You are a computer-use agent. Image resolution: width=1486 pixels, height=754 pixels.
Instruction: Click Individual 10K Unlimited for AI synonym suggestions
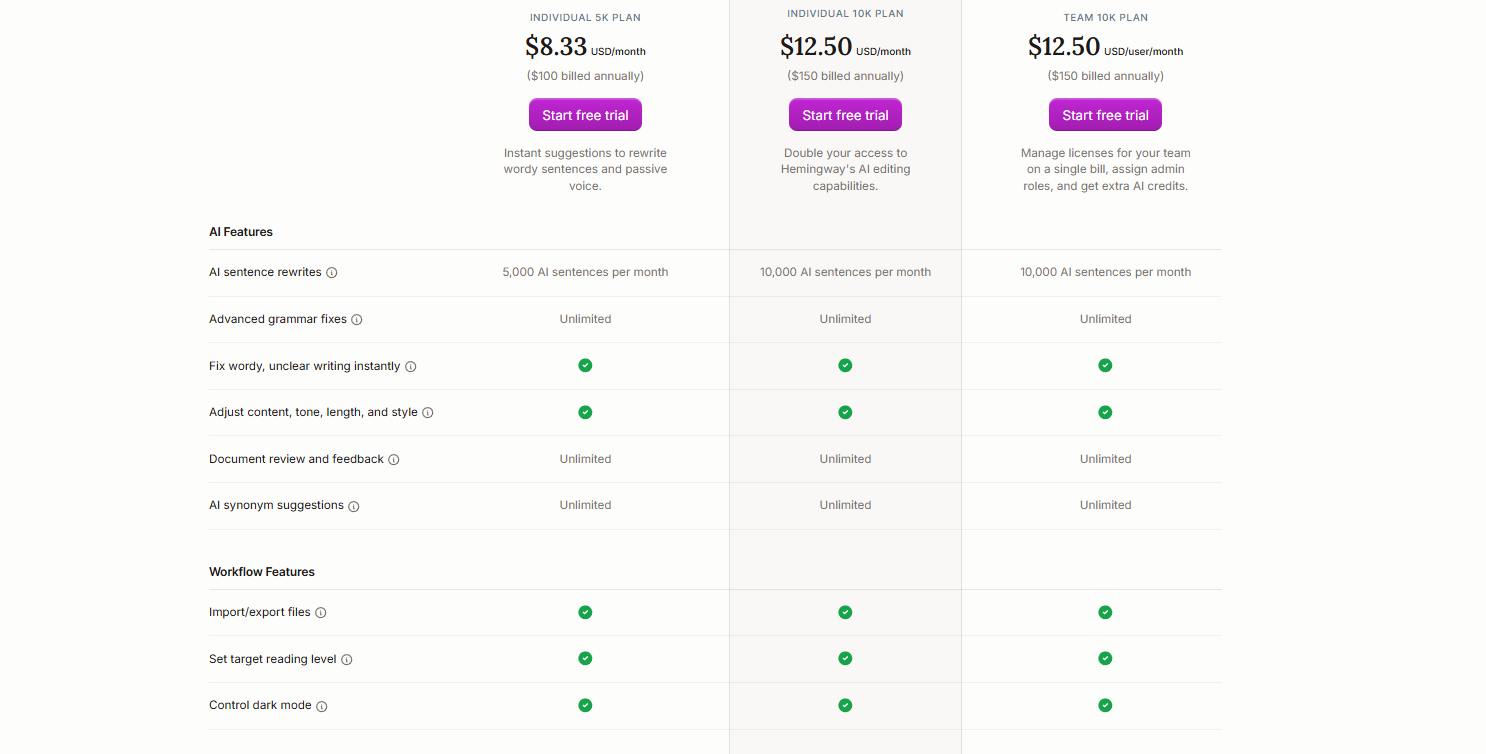pos(845,505)
